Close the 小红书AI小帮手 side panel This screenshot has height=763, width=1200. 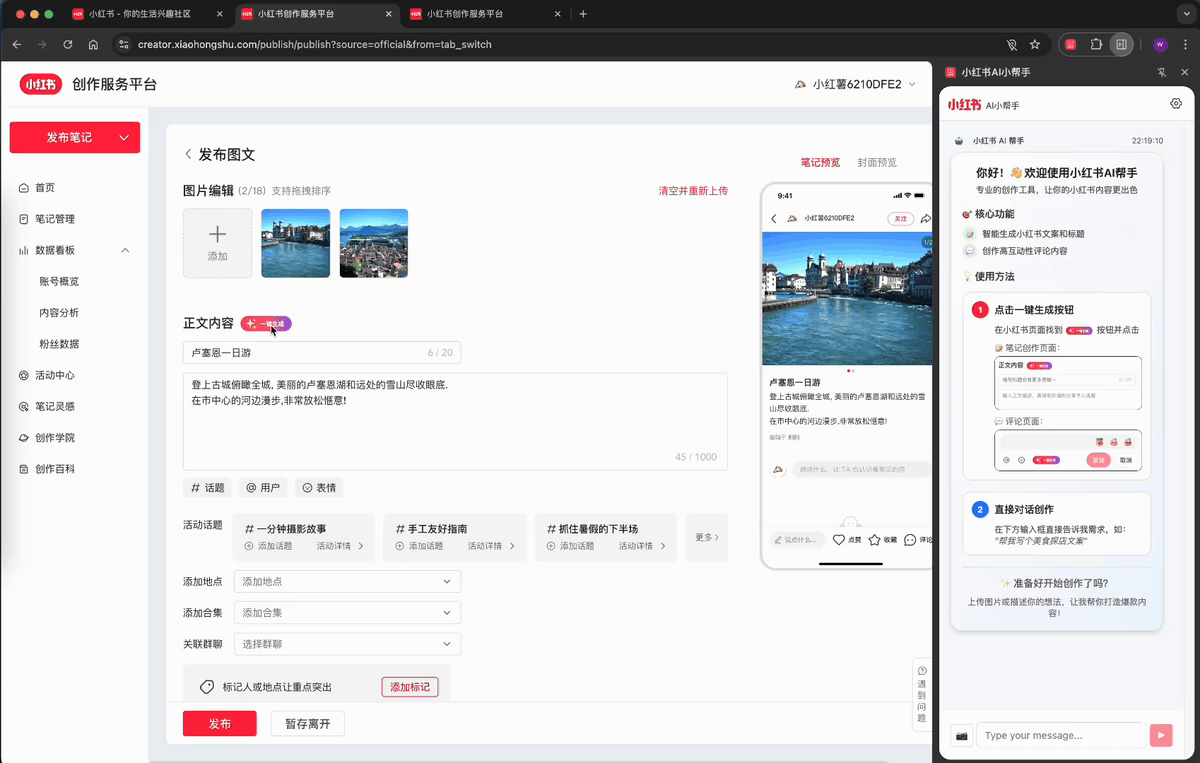(x=1184, y=72)
